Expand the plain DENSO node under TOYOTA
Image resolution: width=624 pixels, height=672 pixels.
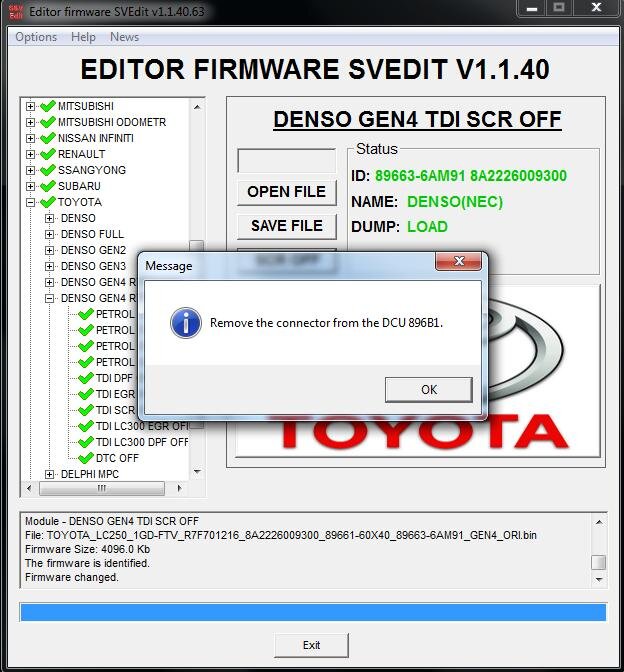coord(49,218)
